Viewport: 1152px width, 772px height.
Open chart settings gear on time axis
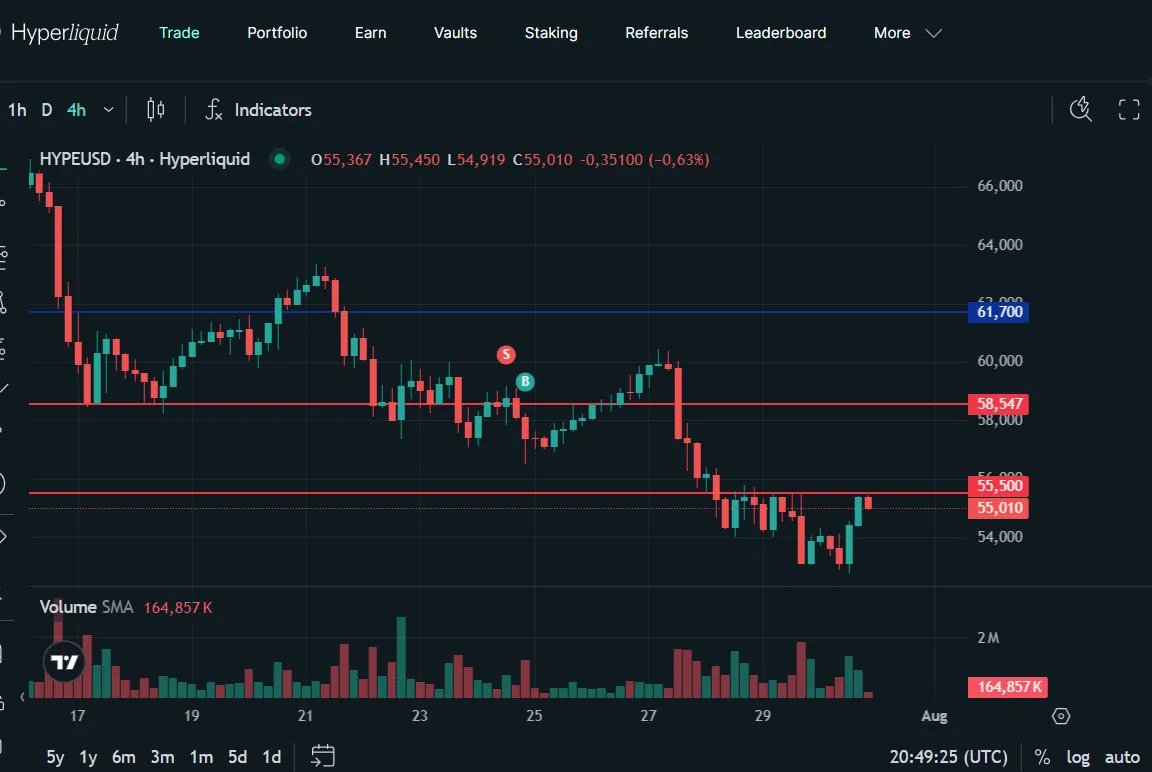coord(1061,715)
